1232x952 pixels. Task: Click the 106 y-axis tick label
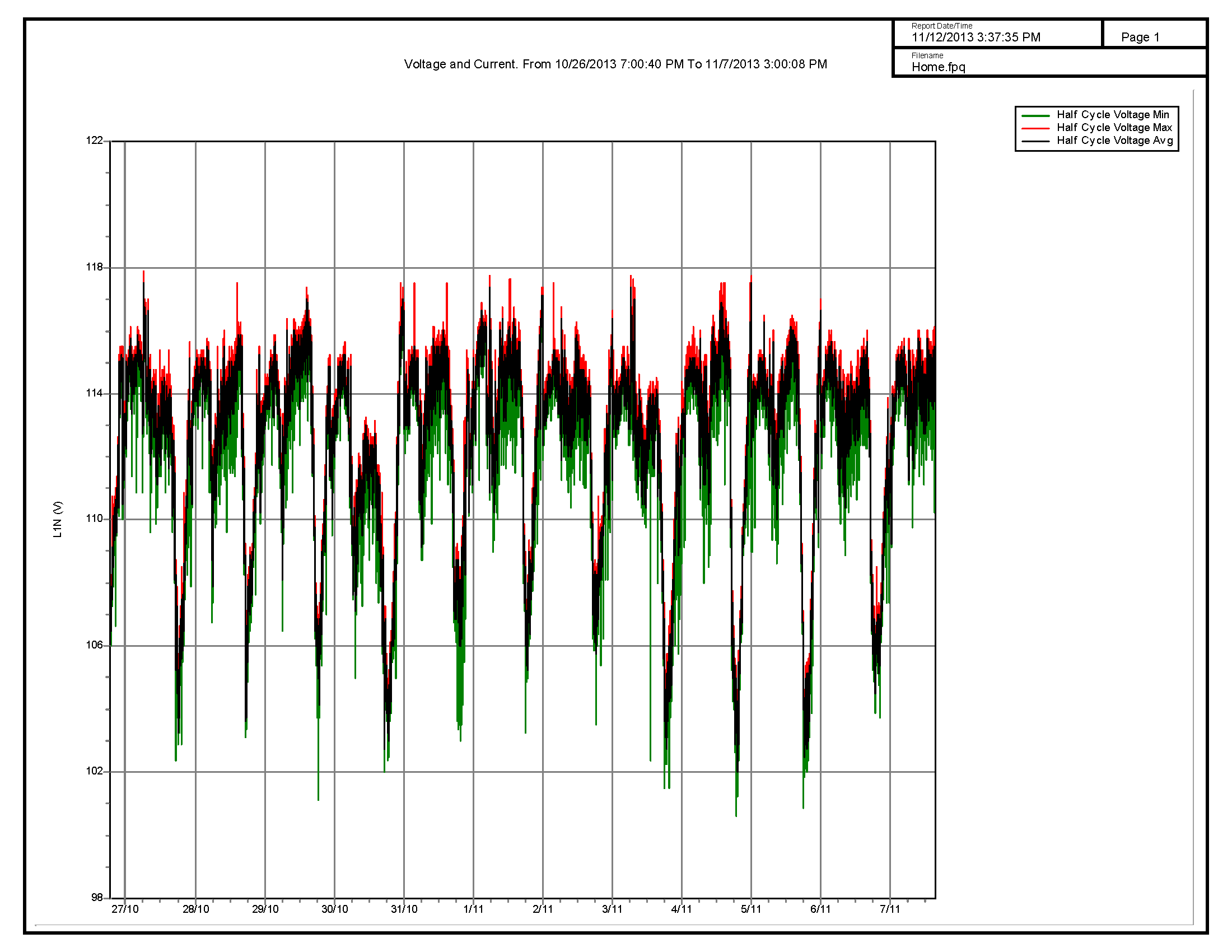coord(94,645)
